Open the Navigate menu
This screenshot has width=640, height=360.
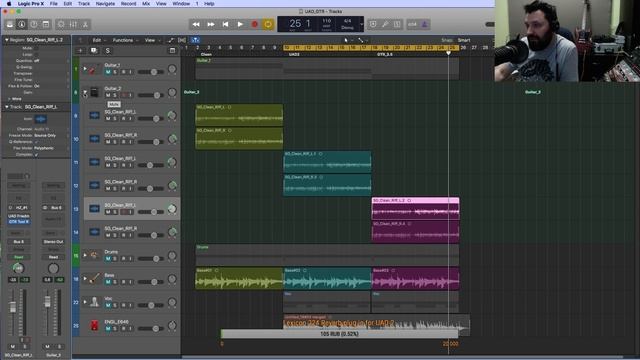click(105, 4)
